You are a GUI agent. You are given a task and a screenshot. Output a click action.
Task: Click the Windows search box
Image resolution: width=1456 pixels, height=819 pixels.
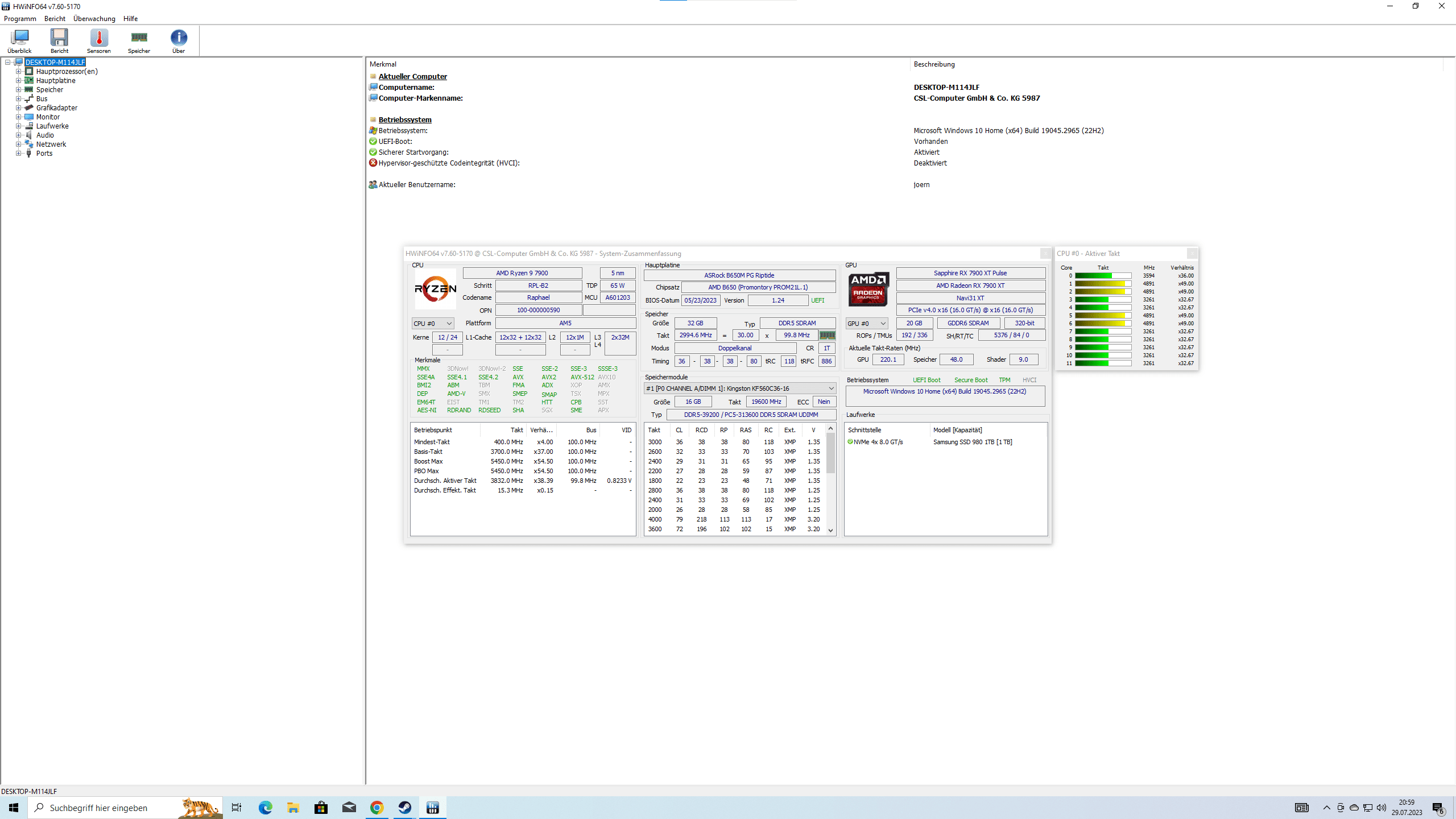tap(125, 808)
